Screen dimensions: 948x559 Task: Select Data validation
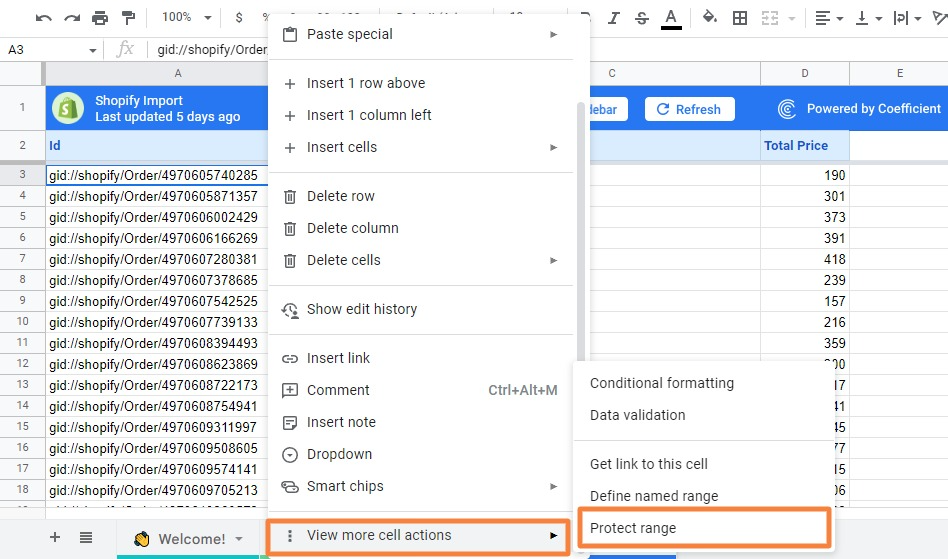click(x=704, y=415)
